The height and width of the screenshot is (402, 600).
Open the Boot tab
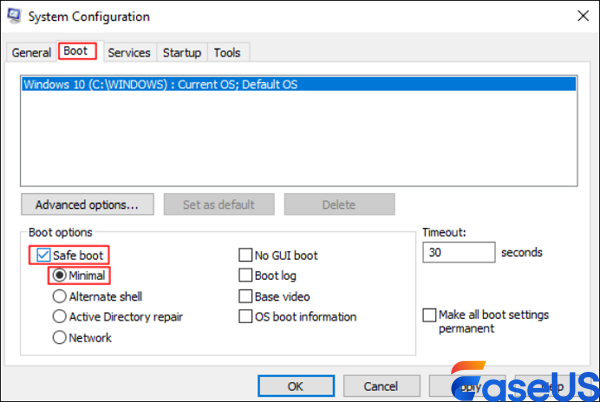(77, 52)
